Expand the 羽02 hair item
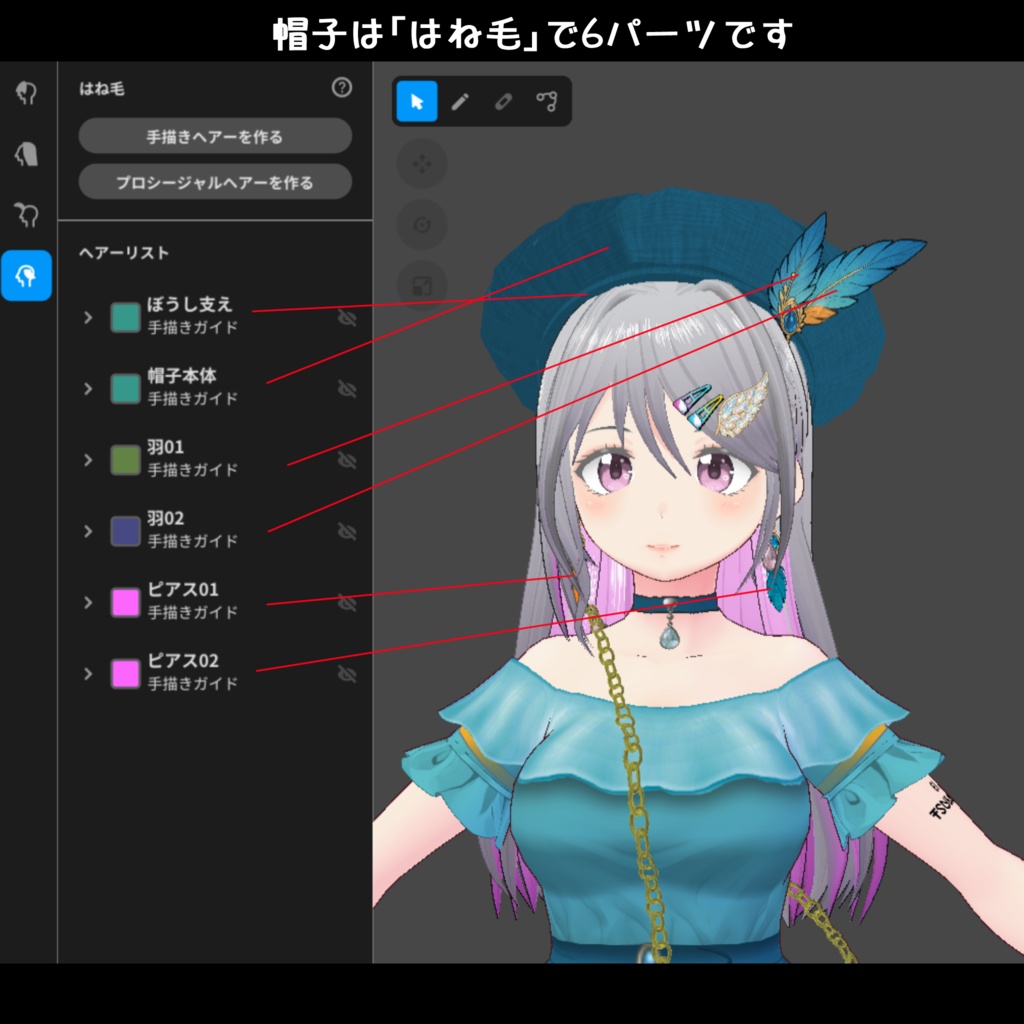This screenshot has width=1024, height=1024. click(x=87, y=531)
